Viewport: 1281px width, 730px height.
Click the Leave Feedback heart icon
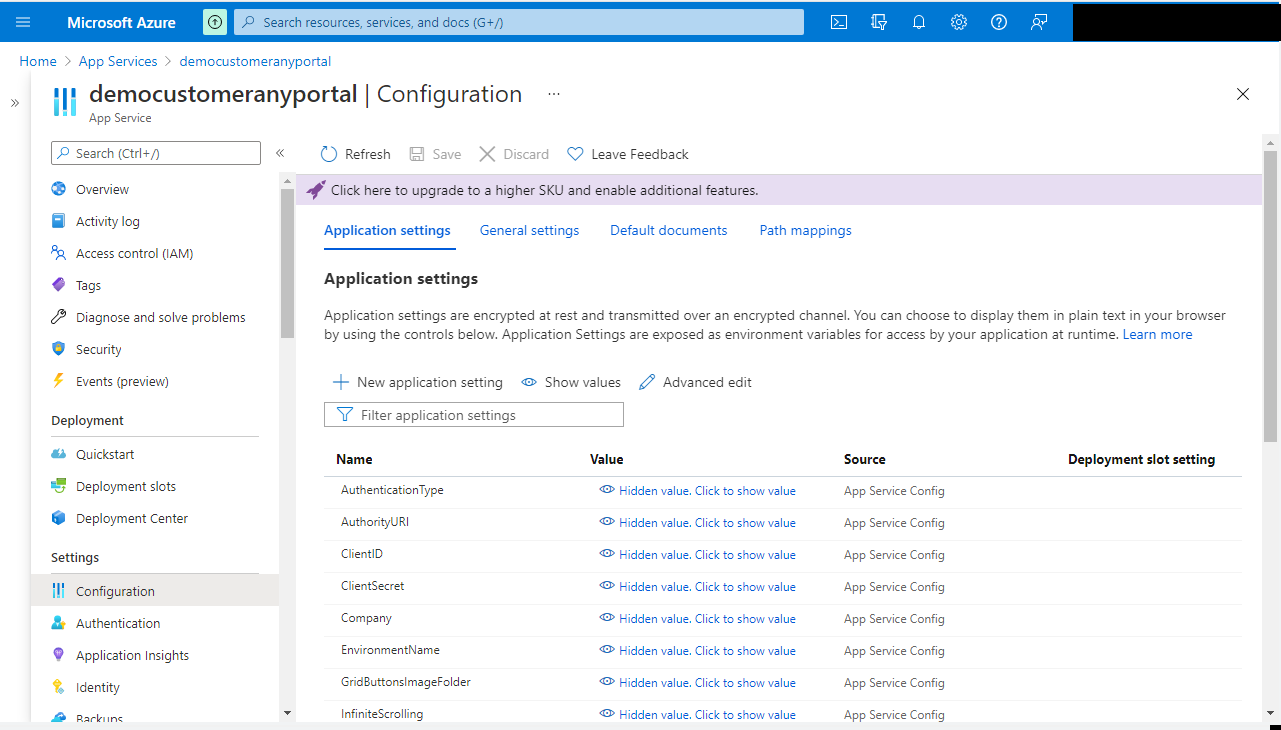point(575,154)
